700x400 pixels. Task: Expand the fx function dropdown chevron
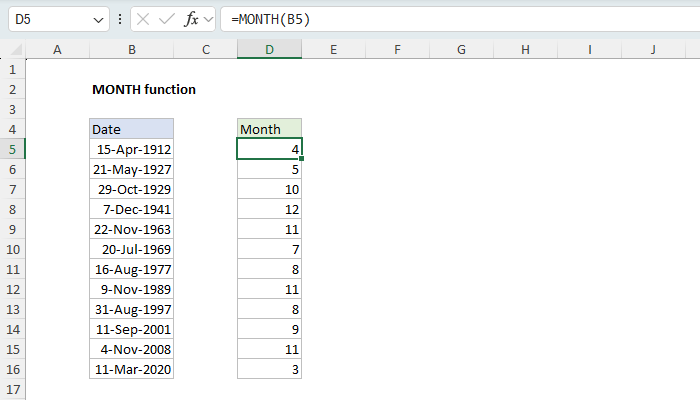click(x=209, y=19)
